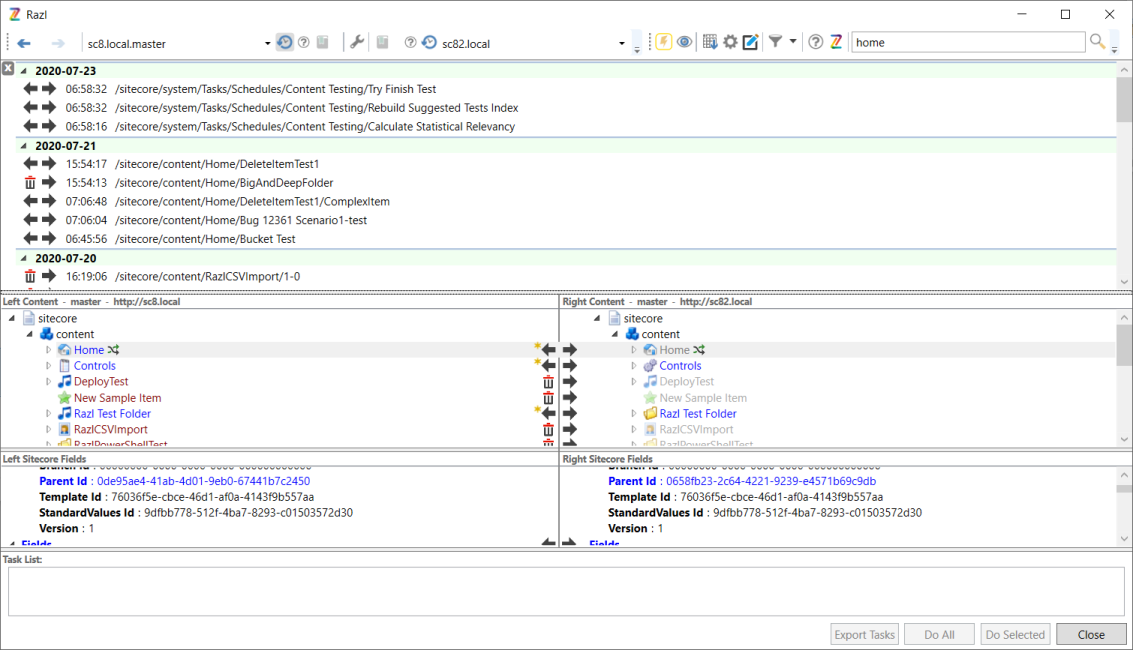1133x650 pixels.
Task: Toggle the eye visibility icon in toolbar
Action: click(684, 42)
